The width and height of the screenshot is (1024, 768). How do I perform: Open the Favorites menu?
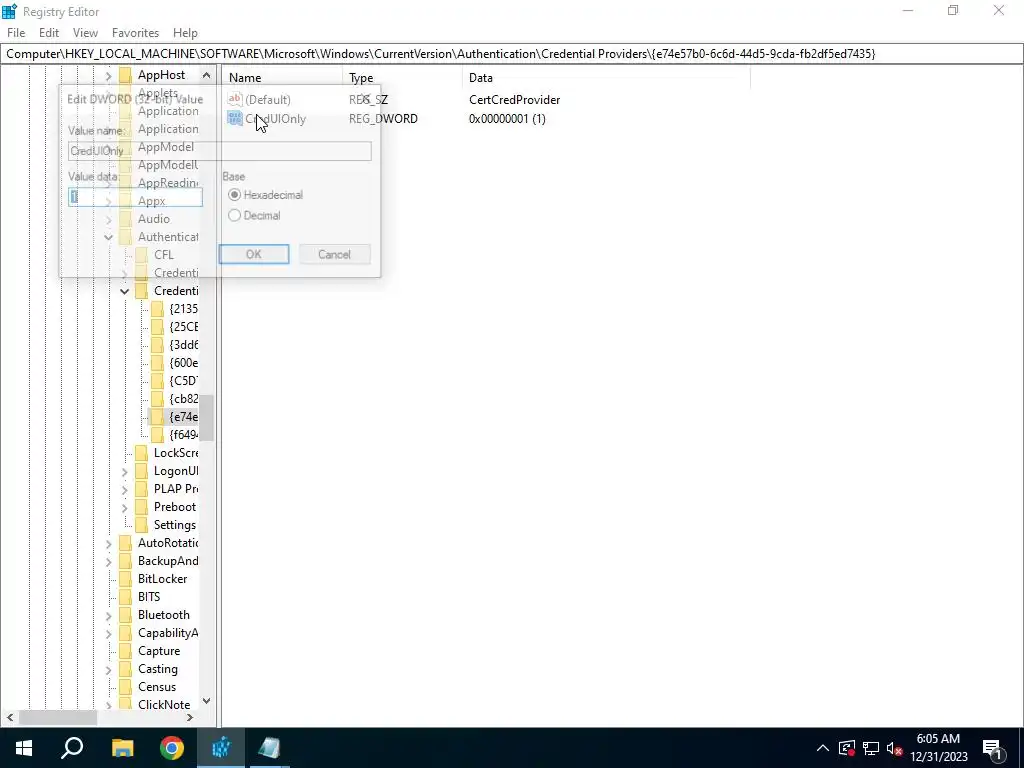tap(135, 33)
